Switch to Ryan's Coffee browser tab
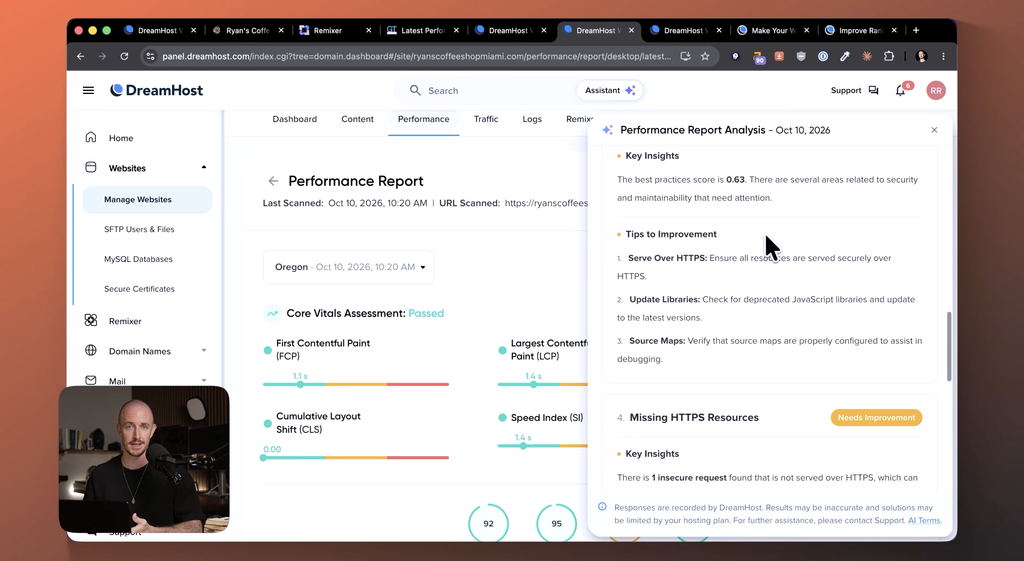Viewport: 1024px width, 561px height. coord(248,30)
